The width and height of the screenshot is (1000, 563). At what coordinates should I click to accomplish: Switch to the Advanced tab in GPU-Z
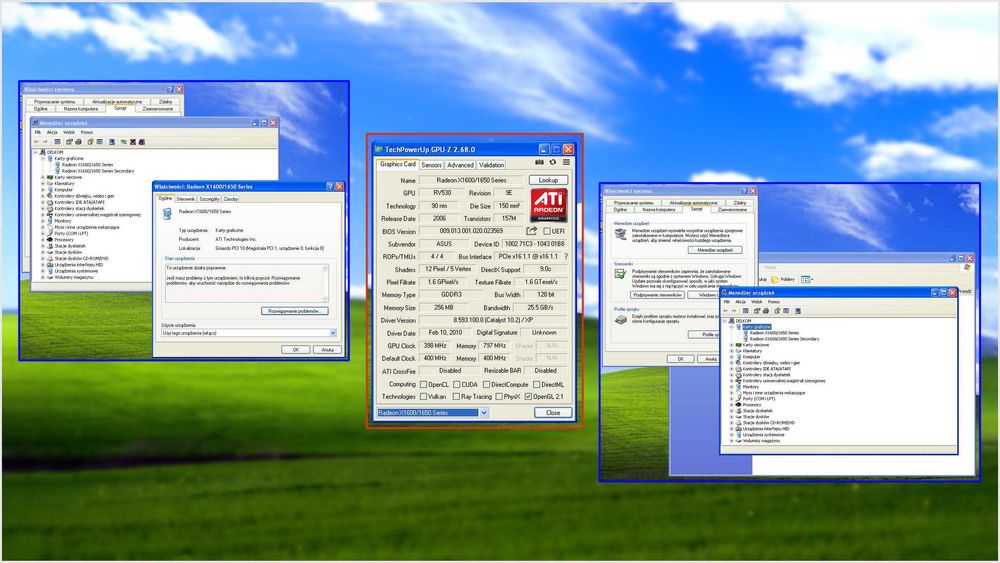tap(460, 165)
